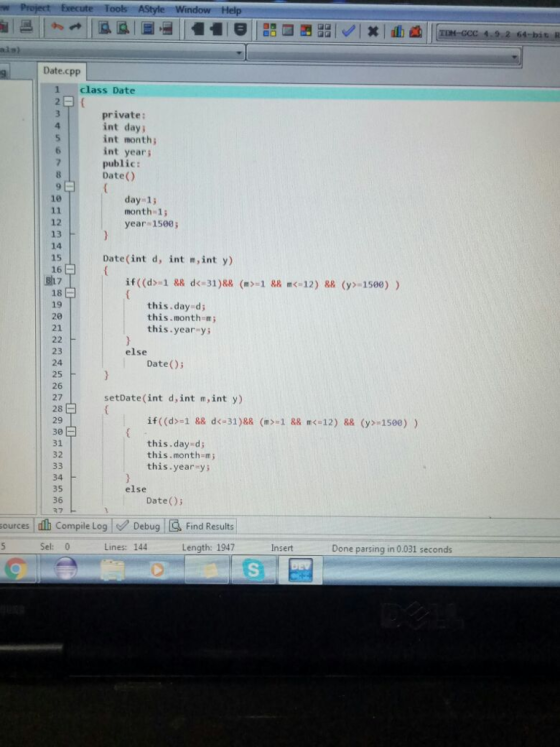Collapse the class Date fold at line 2
The height and width of the screenshot is (747, 560).
[x=69, y=101]
